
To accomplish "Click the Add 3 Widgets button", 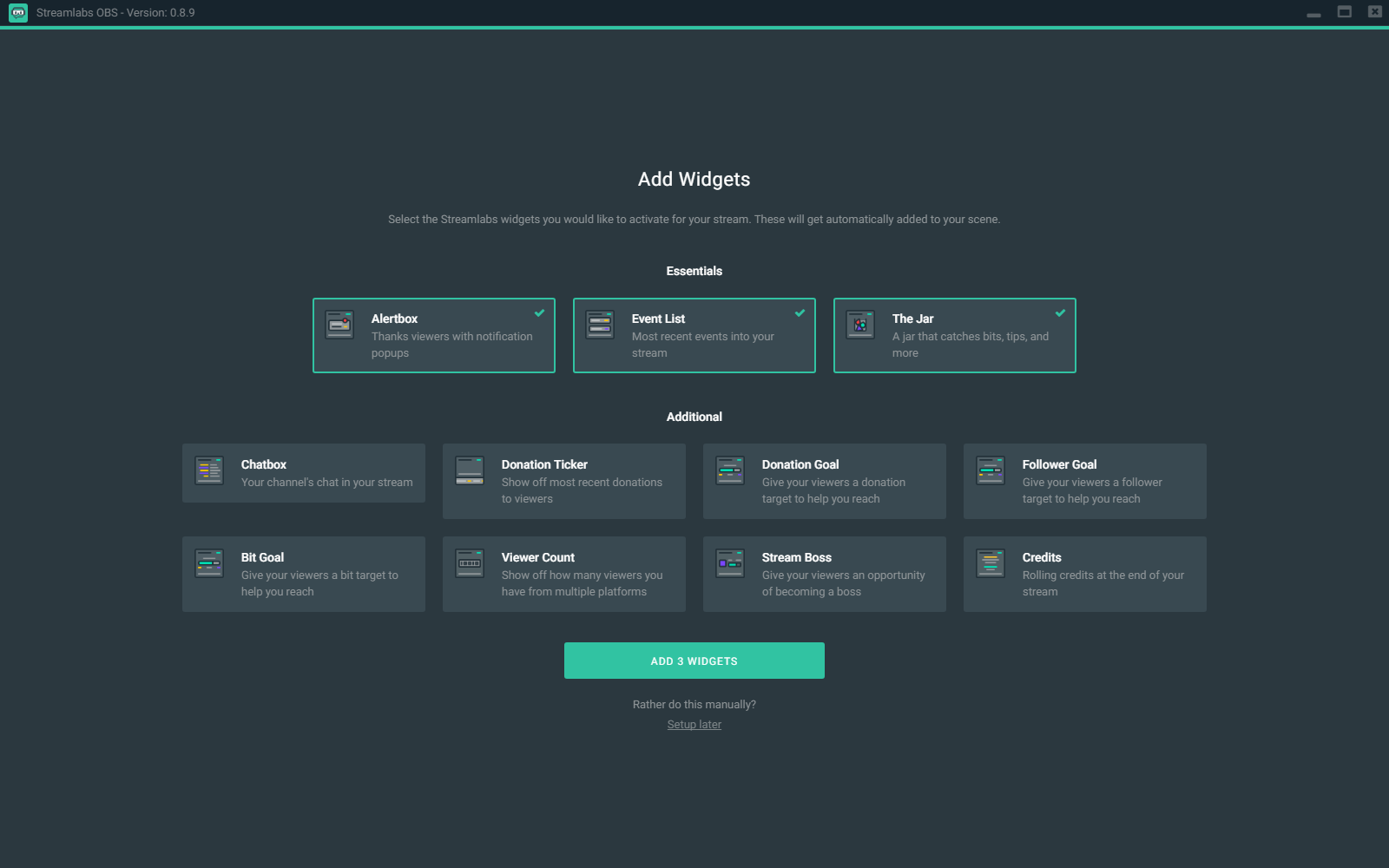I will coord(694,661).
